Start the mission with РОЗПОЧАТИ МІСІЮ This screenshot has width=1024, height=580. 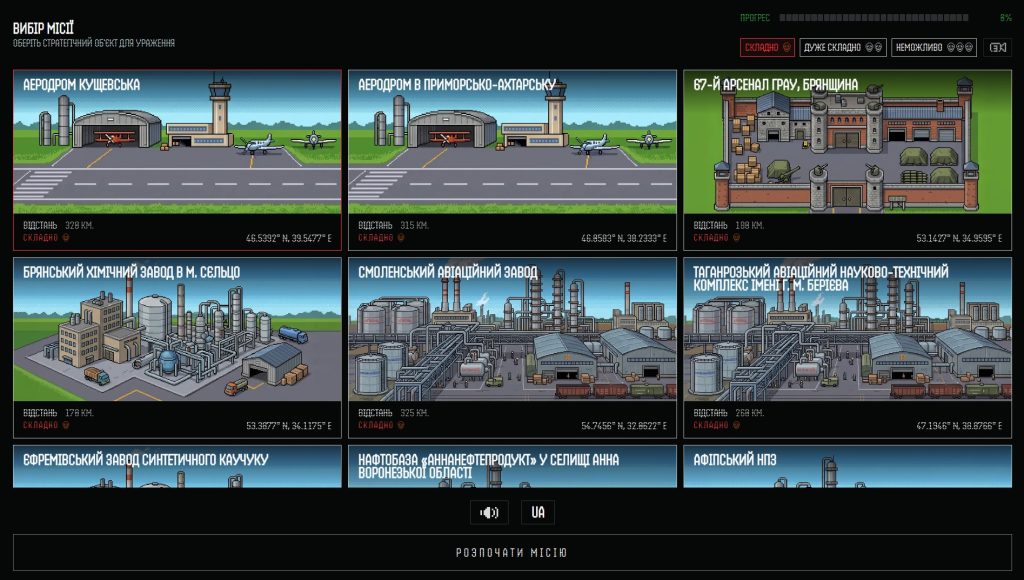512,553
